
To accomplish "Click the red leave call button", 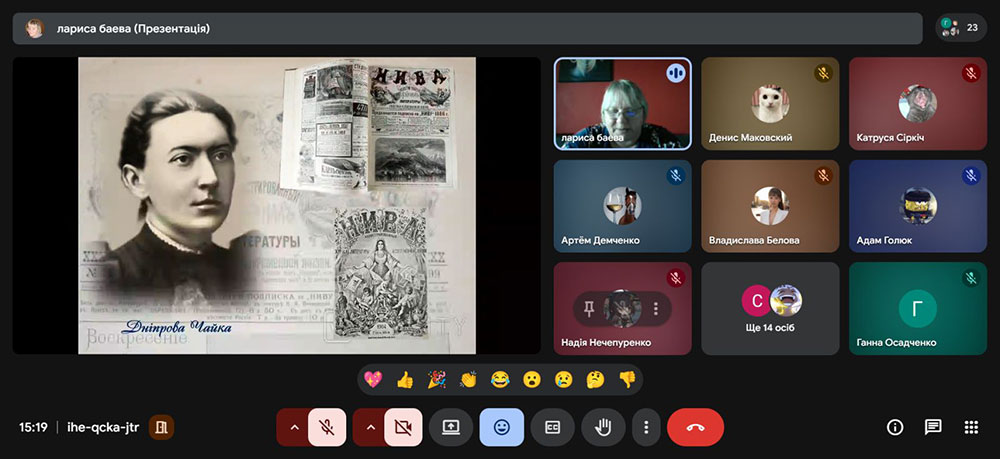I will [695, 427].
